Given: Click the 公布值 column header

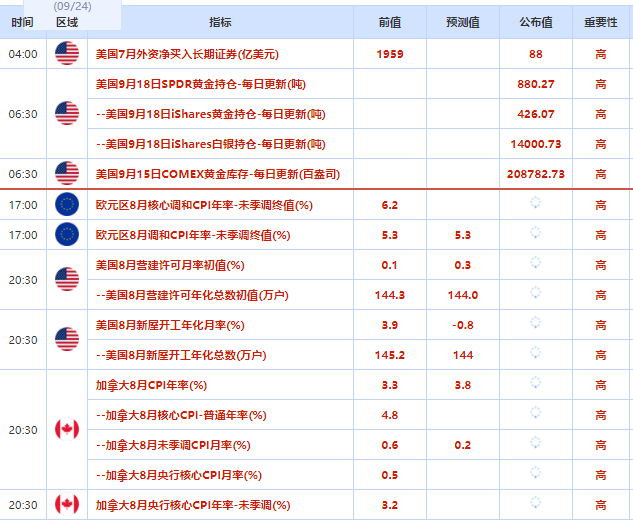Looking at the screenshot, I should pyautogui.click(x=536, y=22).
